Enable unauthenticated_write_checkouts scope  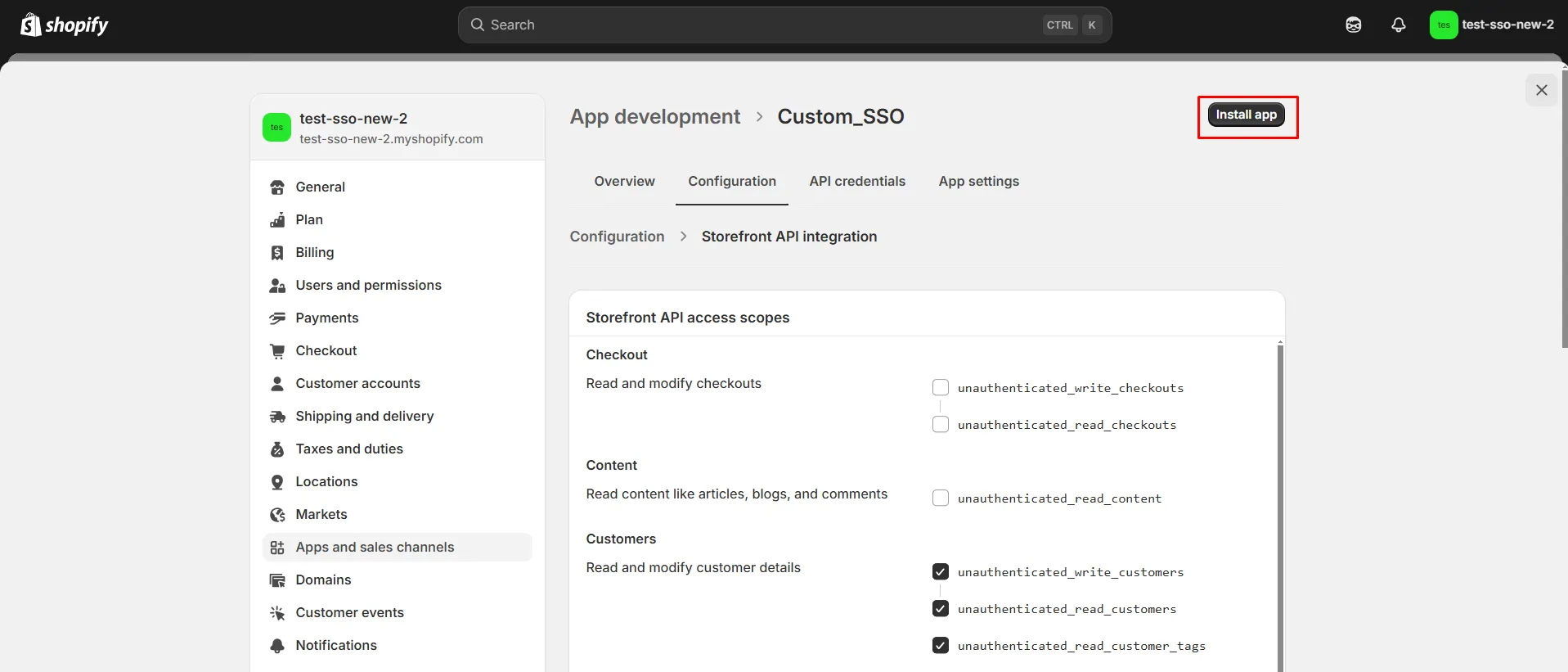click(941, 387)
